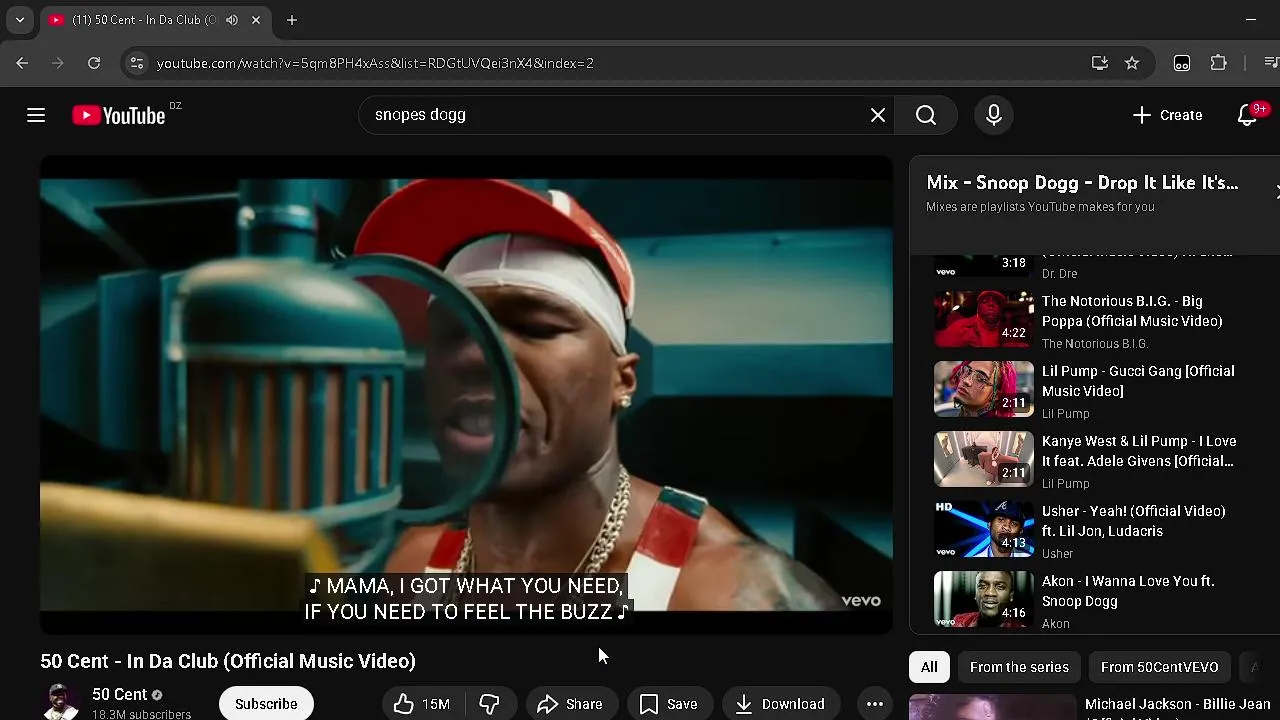Open the browser media controls icon

1271,63
